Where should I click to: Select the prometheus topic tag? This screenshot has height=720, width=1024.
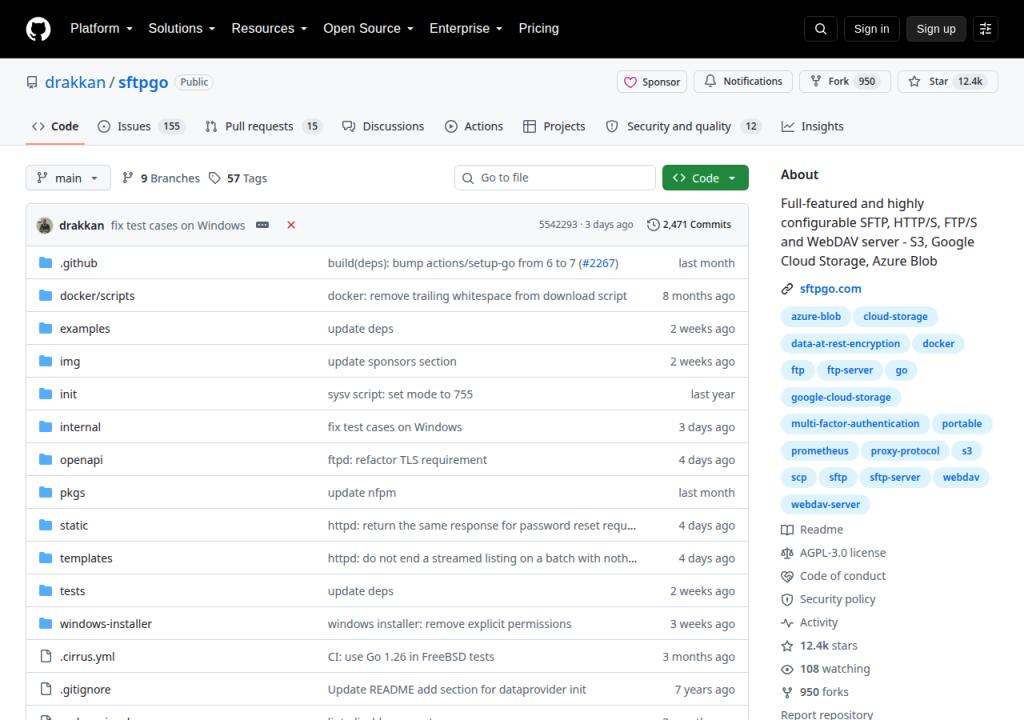click(x=820, y=451)
